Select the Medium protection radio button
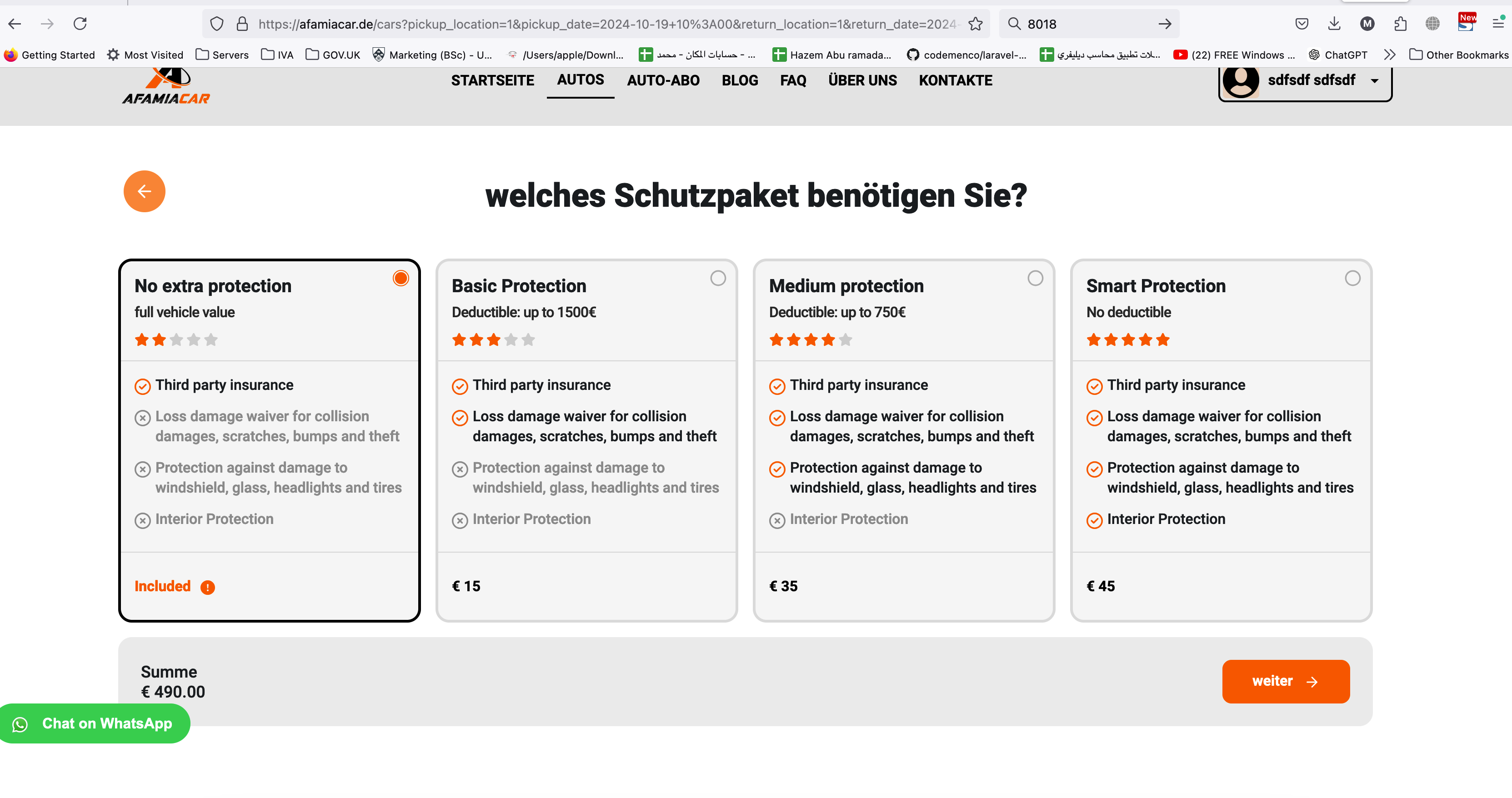Screen dimensions: 1512x798 [1036, 278]
